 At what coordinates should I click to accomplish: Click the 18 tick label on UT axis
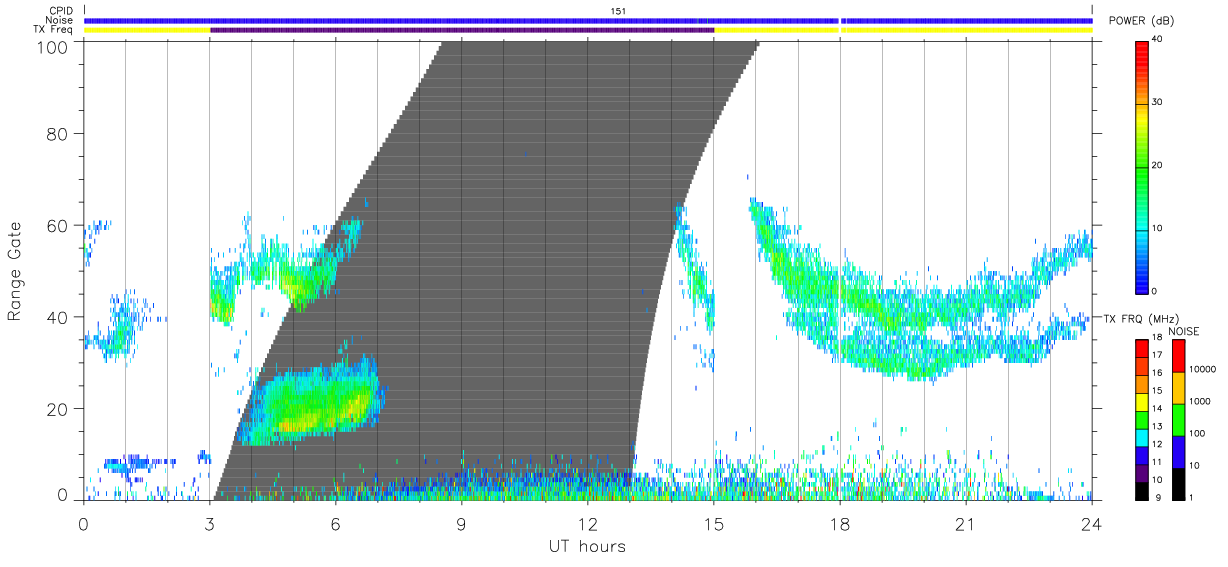click(x=839, y=523)
